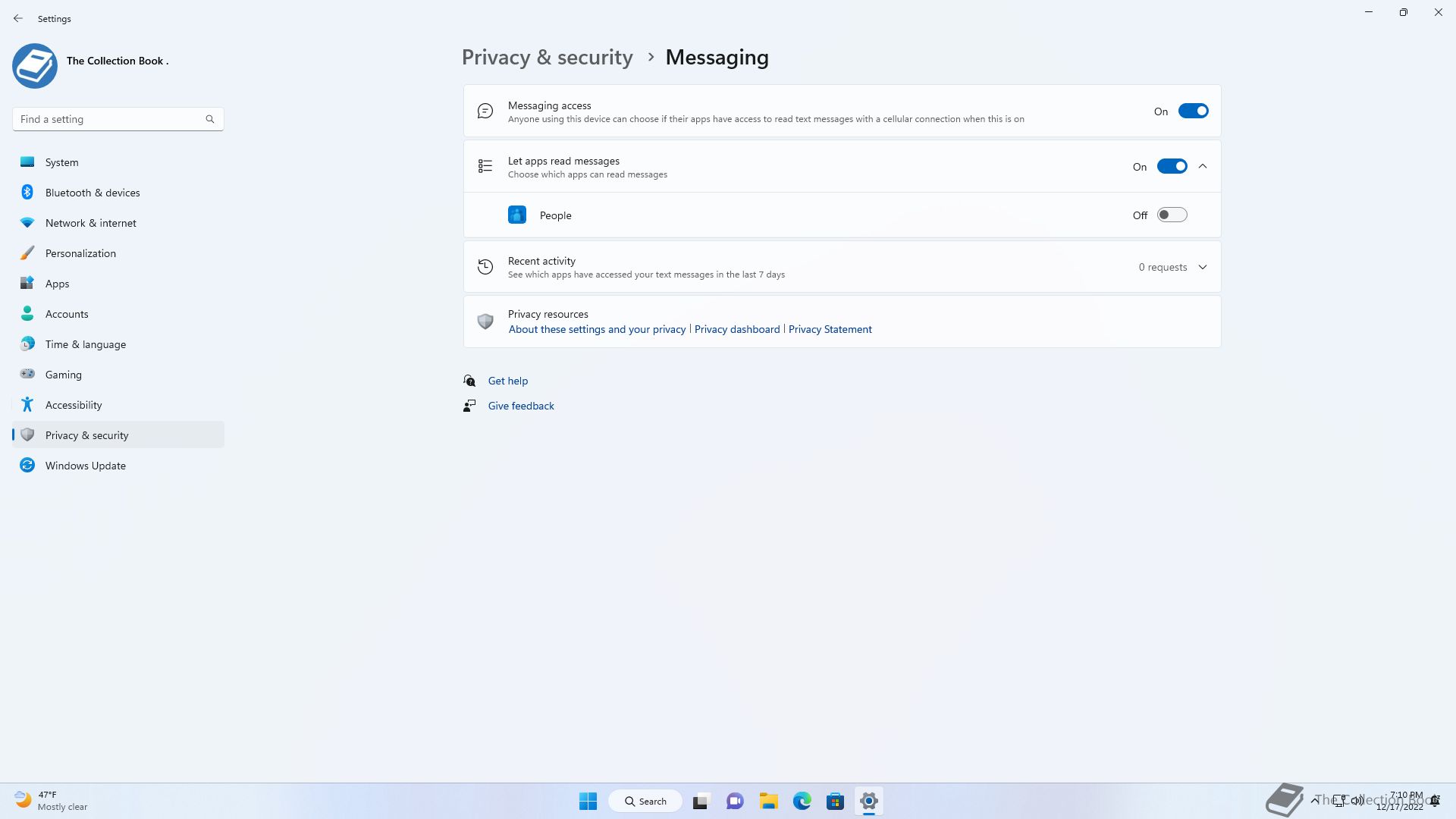This screenshot has width=1456, height=819.
Task: Open Microsoft Store from the taskbar
Action: pyautogui.click(x=836, y=801)
